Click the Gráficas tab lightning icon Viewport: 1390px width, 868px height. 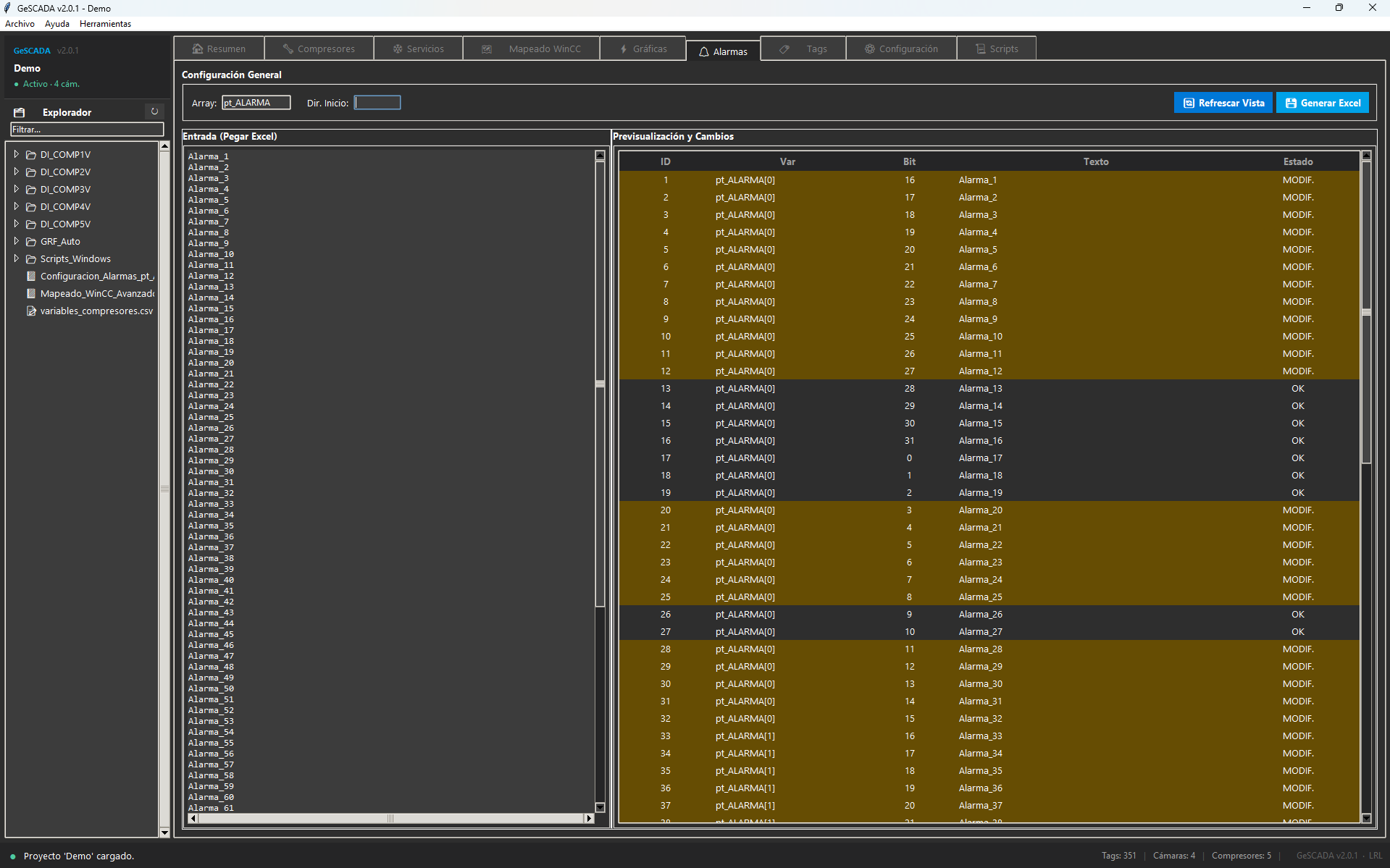coord(624,49)
